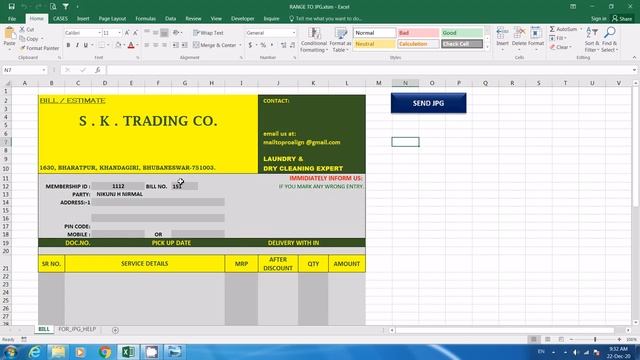
Task: Click the SEND JPG button
Action: 428,103
